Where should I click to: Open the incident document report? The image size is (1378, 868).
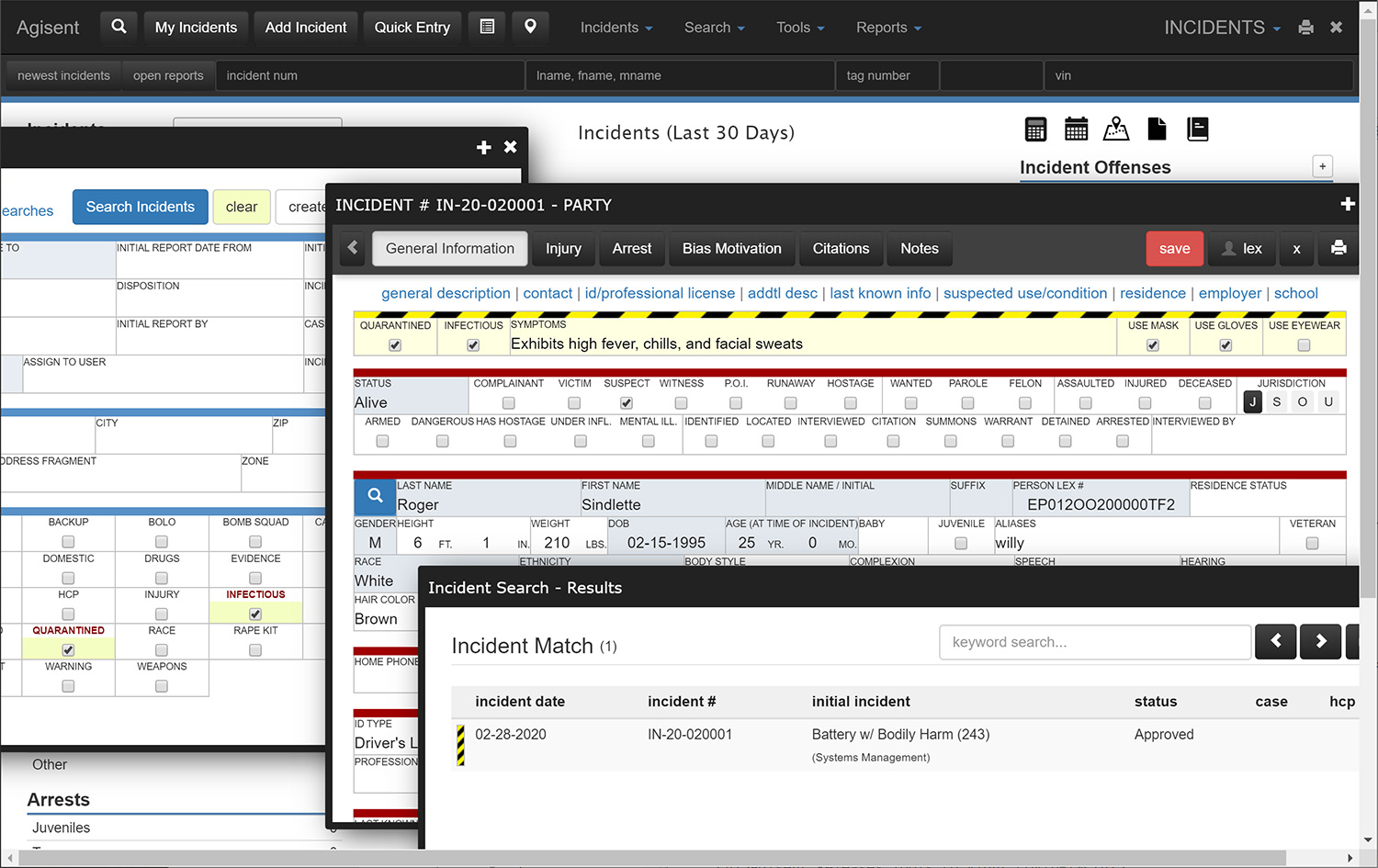1157,130
